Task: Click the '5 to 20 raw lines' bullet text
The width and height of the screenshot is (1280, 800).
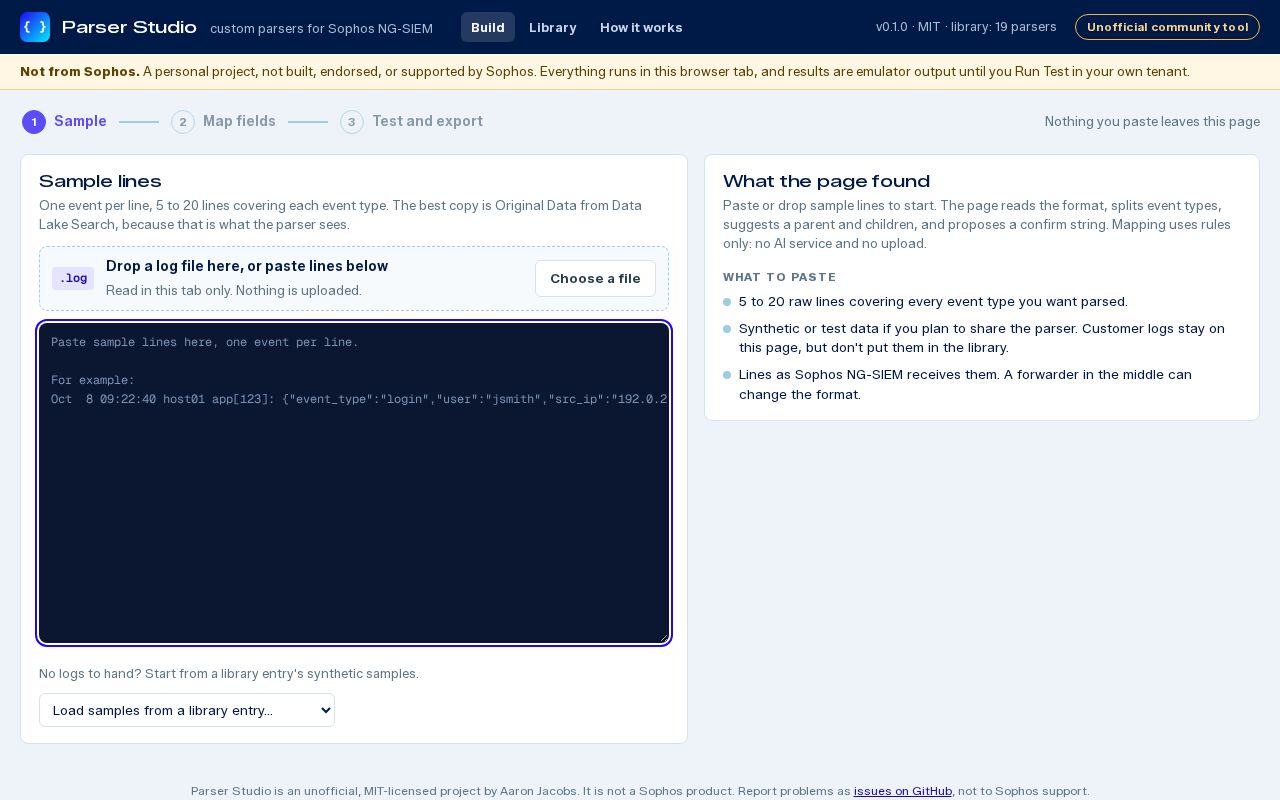Action: pos(933,301)
